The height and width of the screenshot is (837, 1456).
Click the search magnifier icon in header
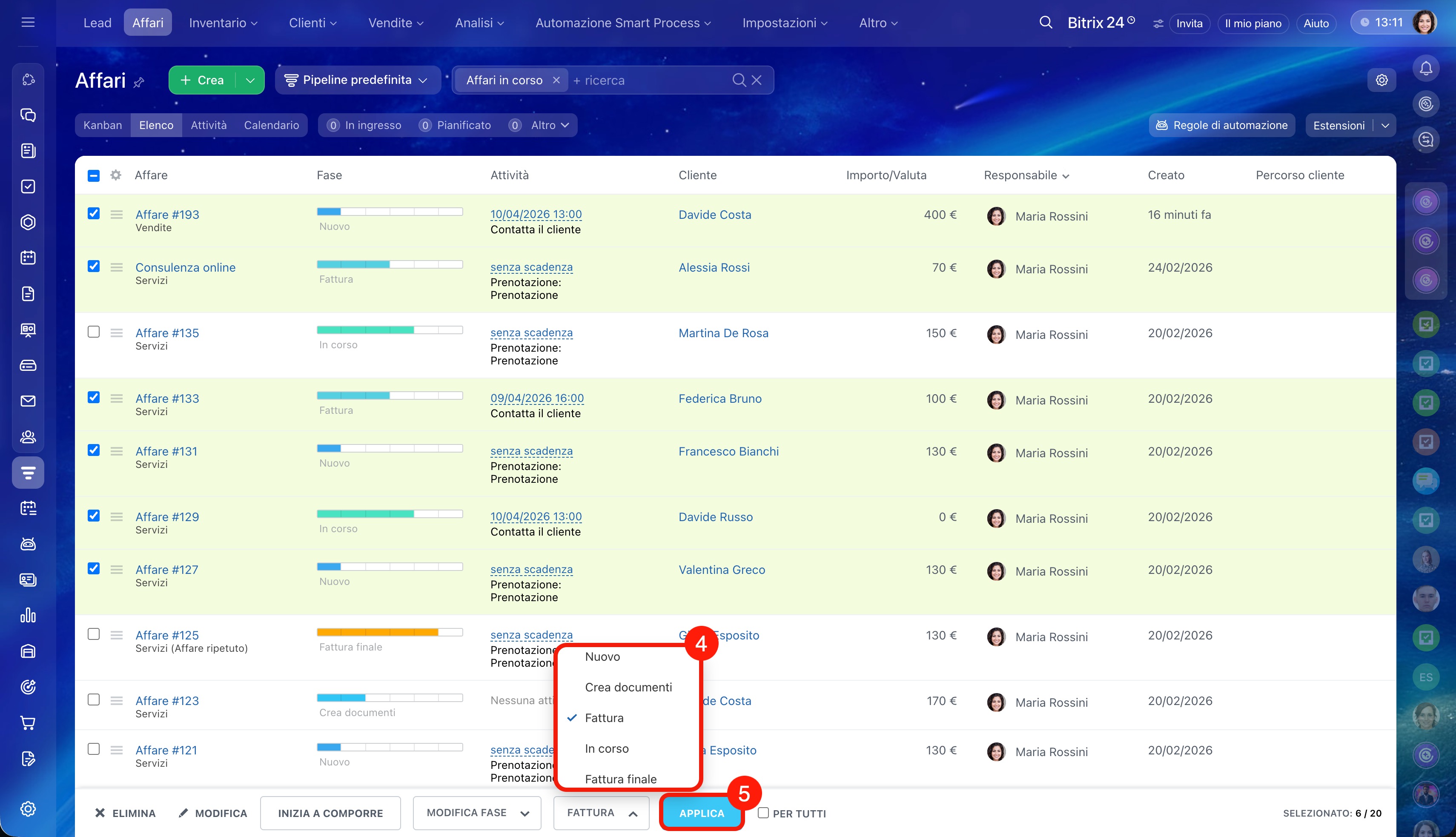tap(1046, 23)
